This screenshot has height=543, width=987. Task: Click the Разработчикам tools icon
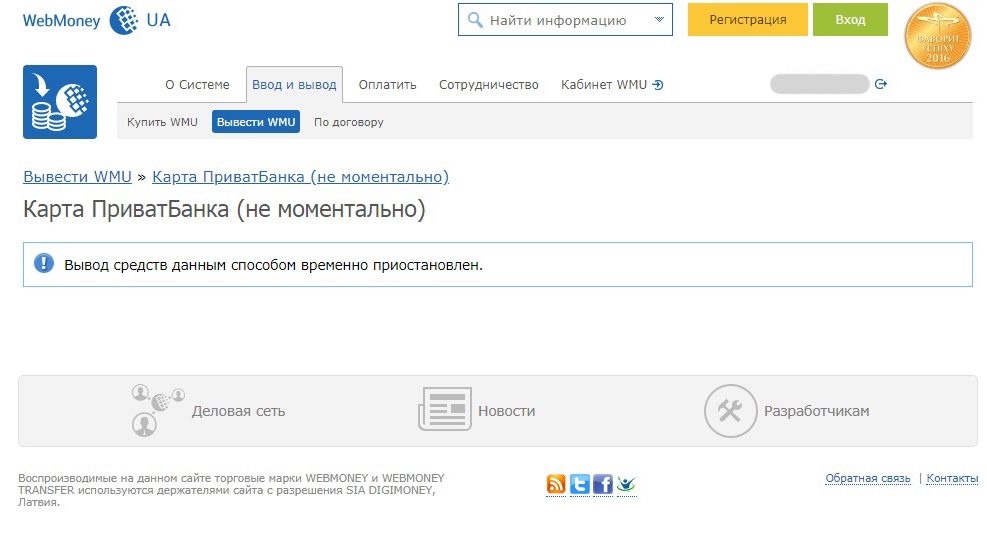click(x=730, y=411)
